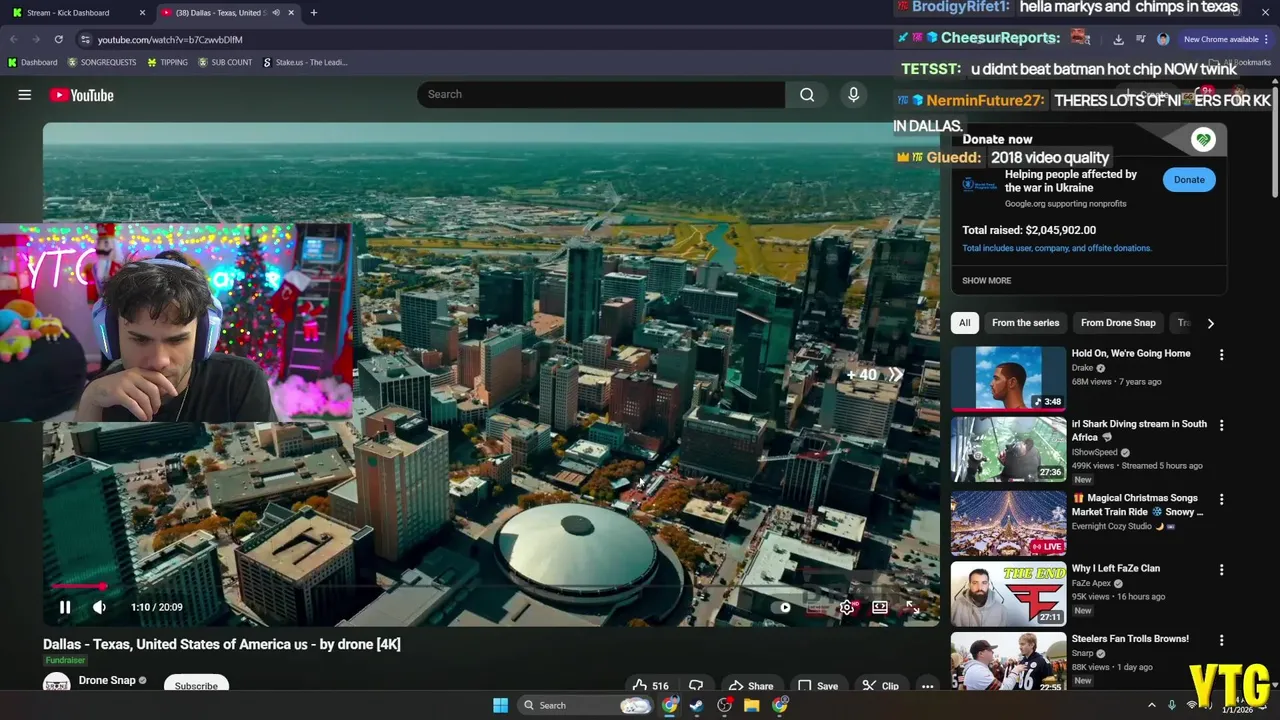
Task: Open Magical Christmas Songs live thumbnail
Action: point(1008,522)
